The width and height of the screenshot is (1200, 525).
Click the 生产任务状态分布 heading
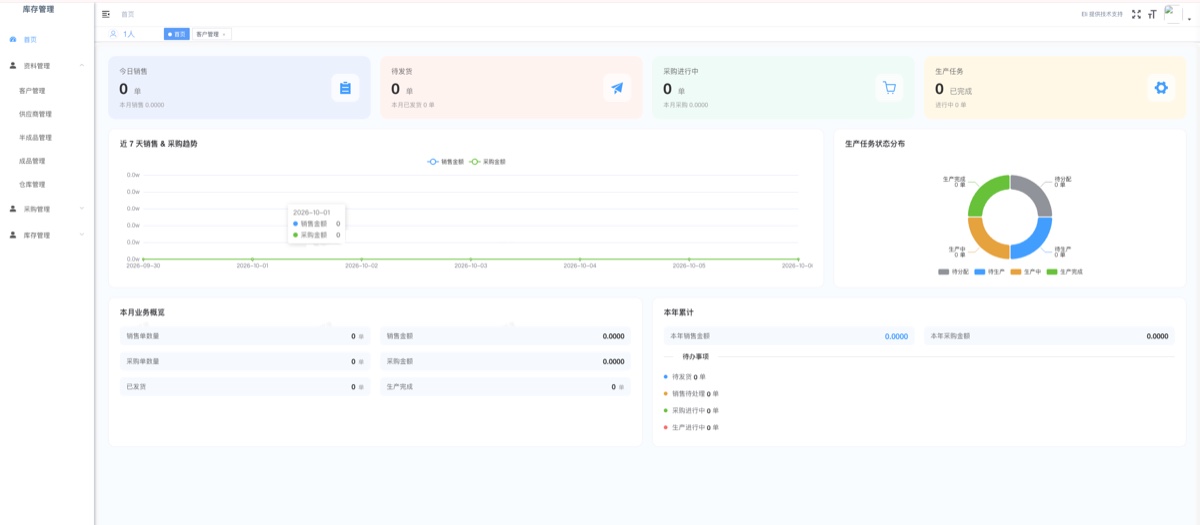(875, 144)
